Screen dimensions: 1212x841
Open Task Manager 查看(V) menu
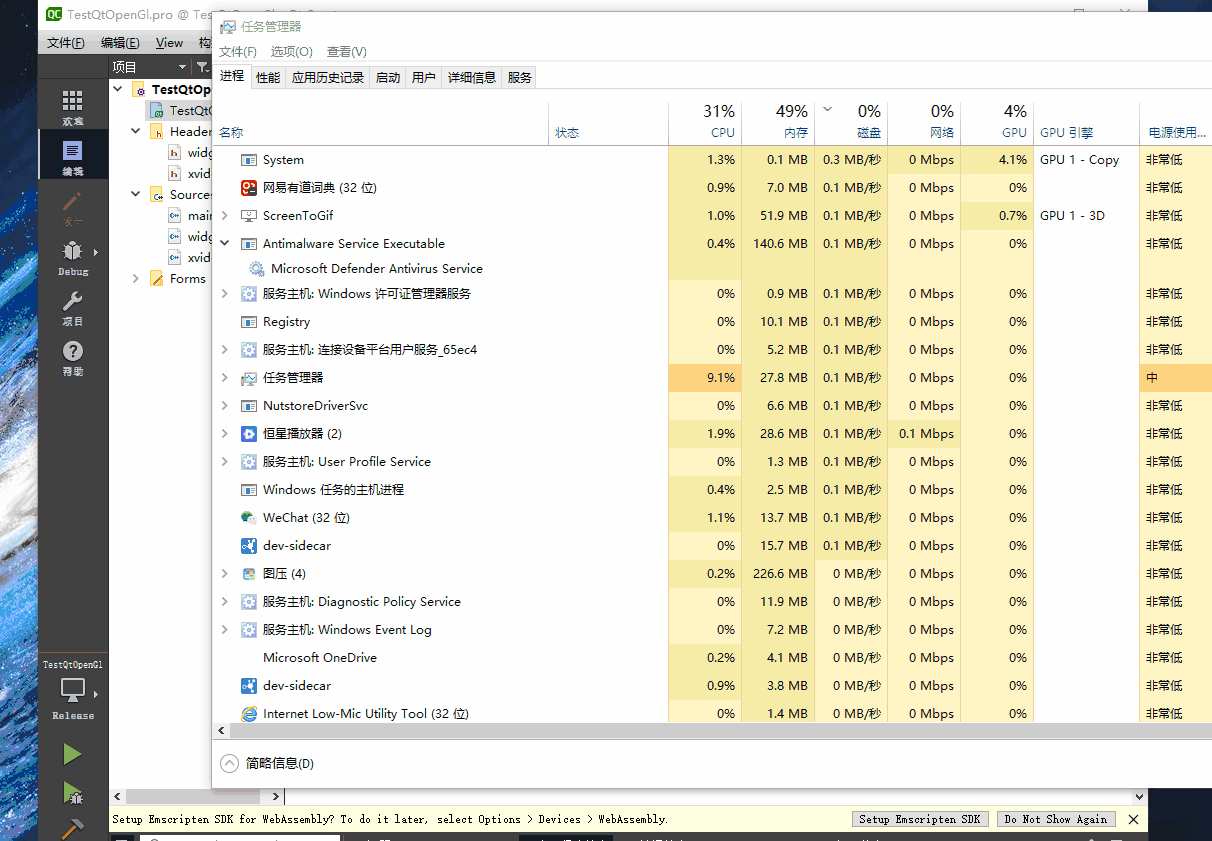point(346,52)
